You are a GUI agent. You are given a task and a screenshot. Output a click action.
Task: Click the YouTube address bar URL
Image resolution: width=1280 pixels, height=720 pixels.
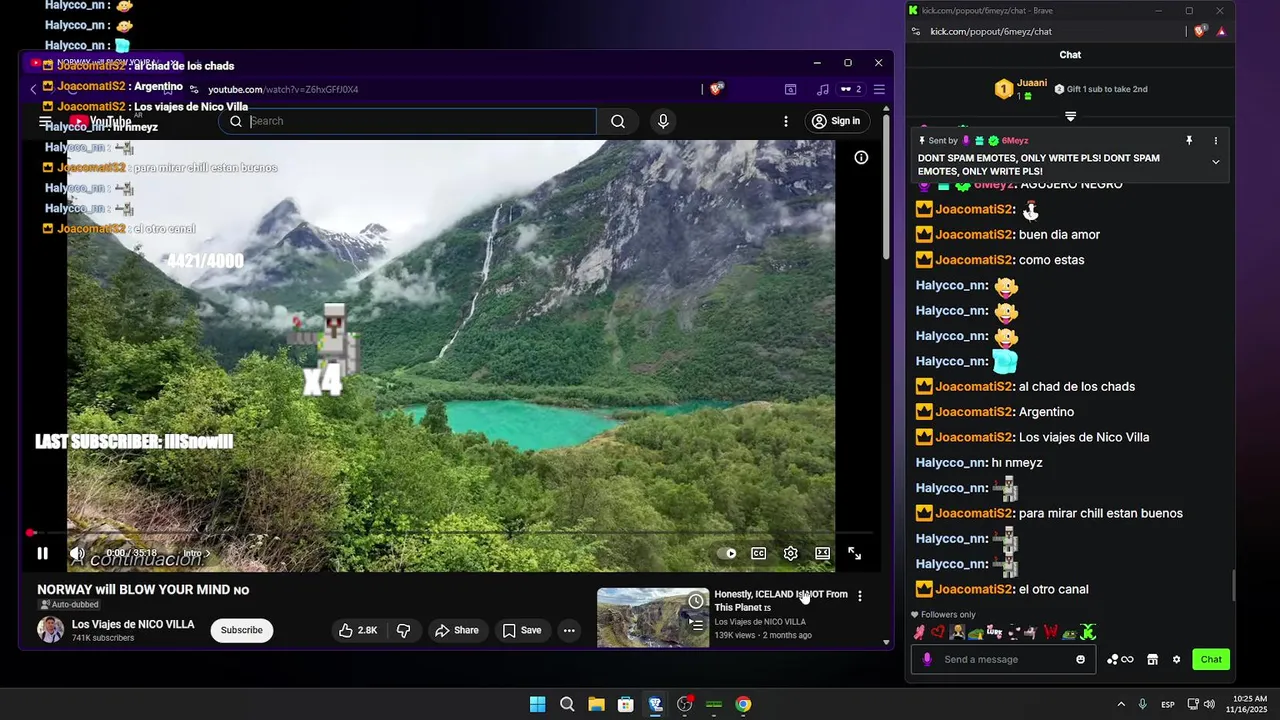(283, 89)
